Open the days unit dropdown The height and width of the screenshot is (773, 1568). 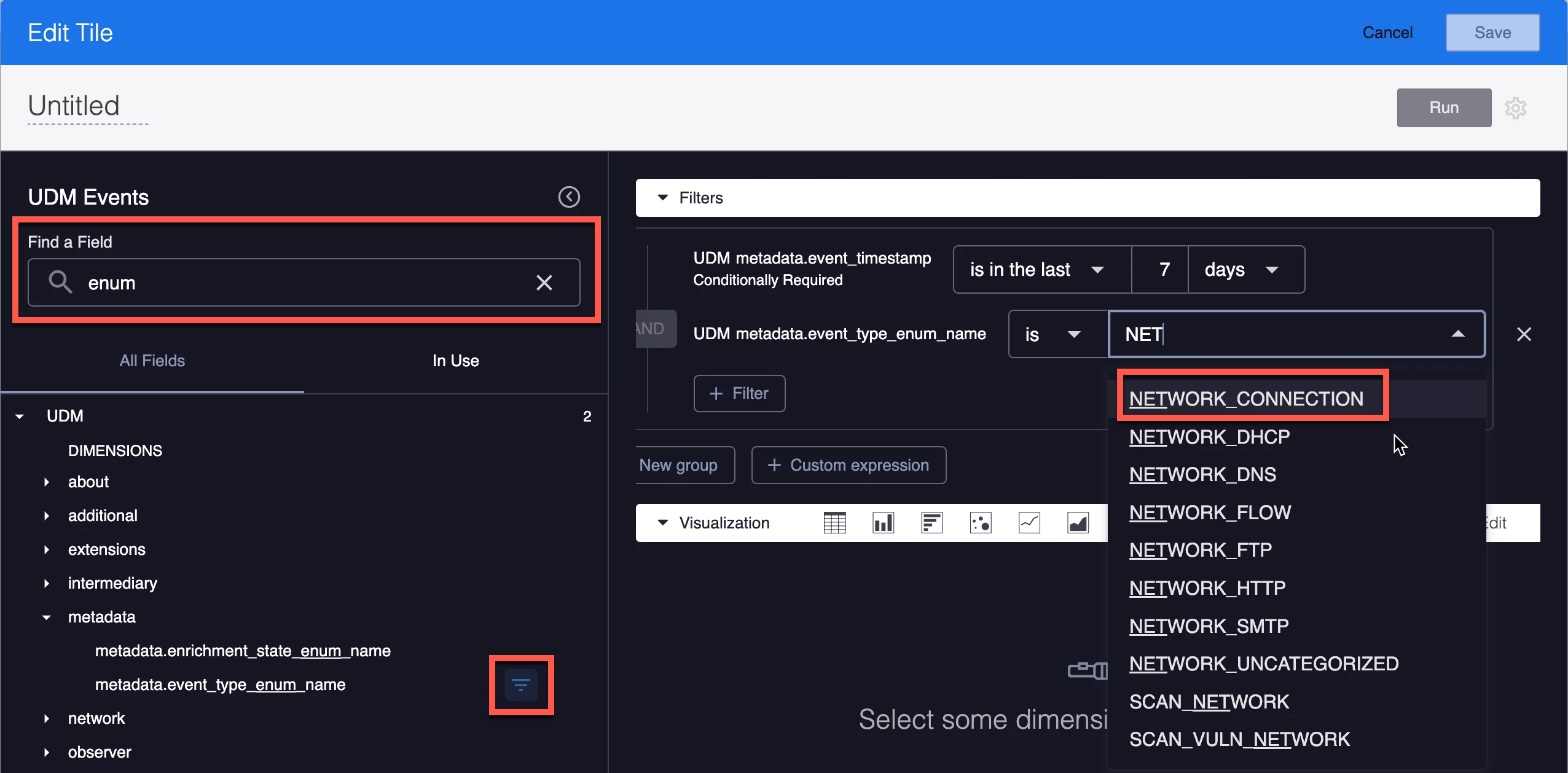1246,270
